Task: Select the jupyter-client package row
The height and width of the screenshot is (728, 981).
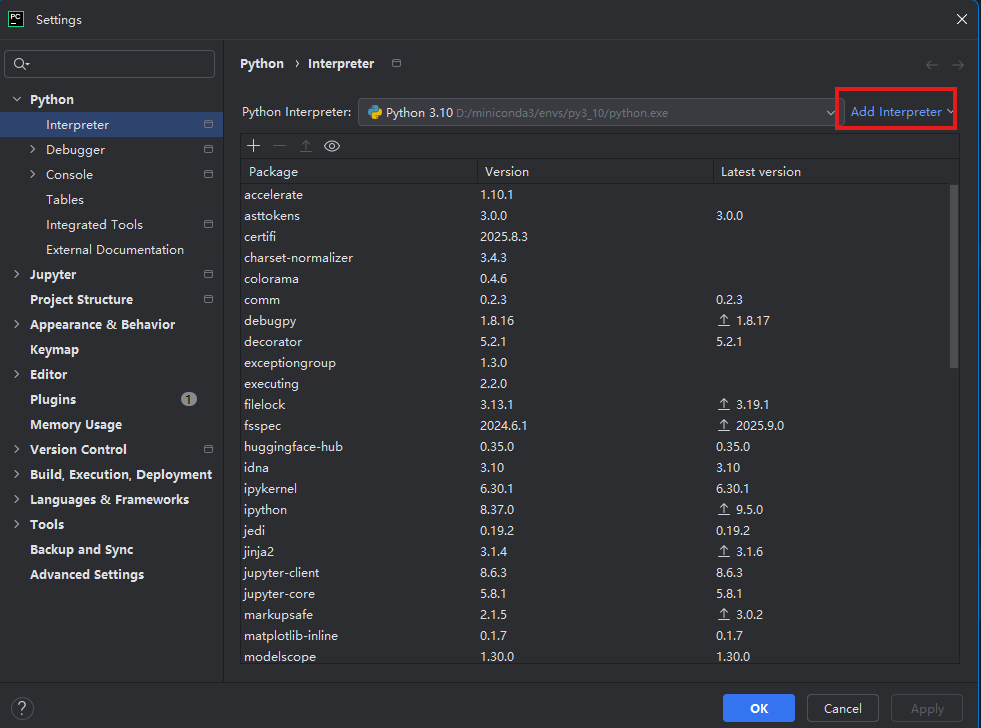Action: point(595,572)
